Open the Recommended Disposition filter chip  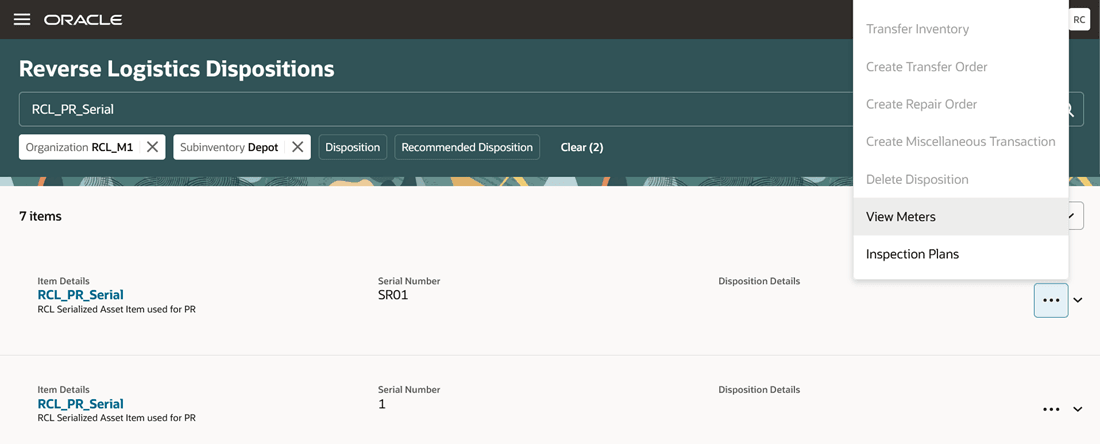tap(467, 147)
